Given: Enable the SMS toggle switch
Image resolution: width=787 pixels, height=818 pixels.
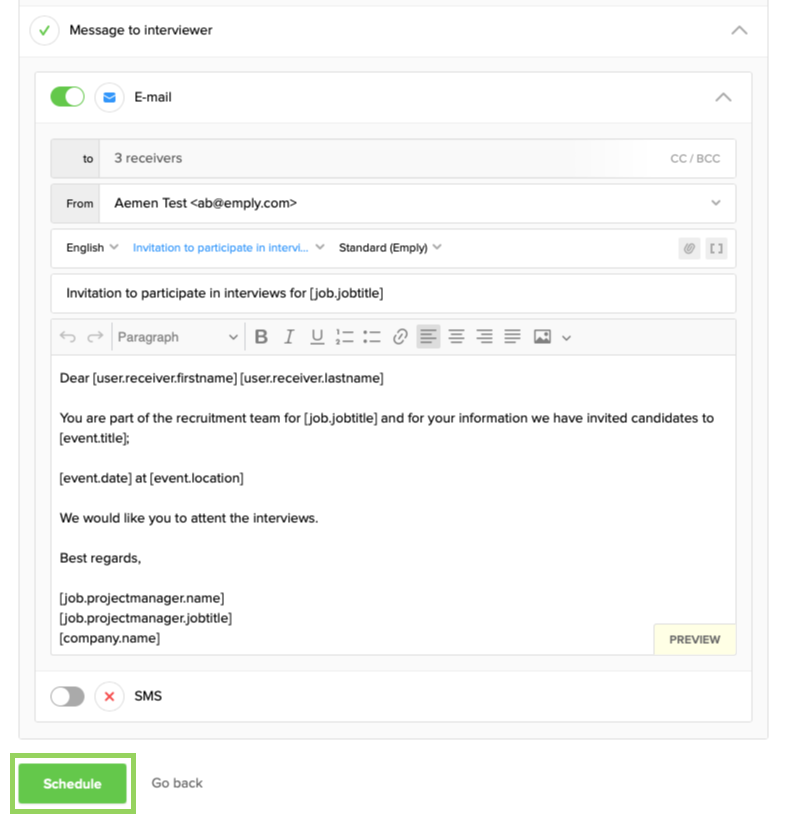Looking at the screenshot, I should pos(67,696).
